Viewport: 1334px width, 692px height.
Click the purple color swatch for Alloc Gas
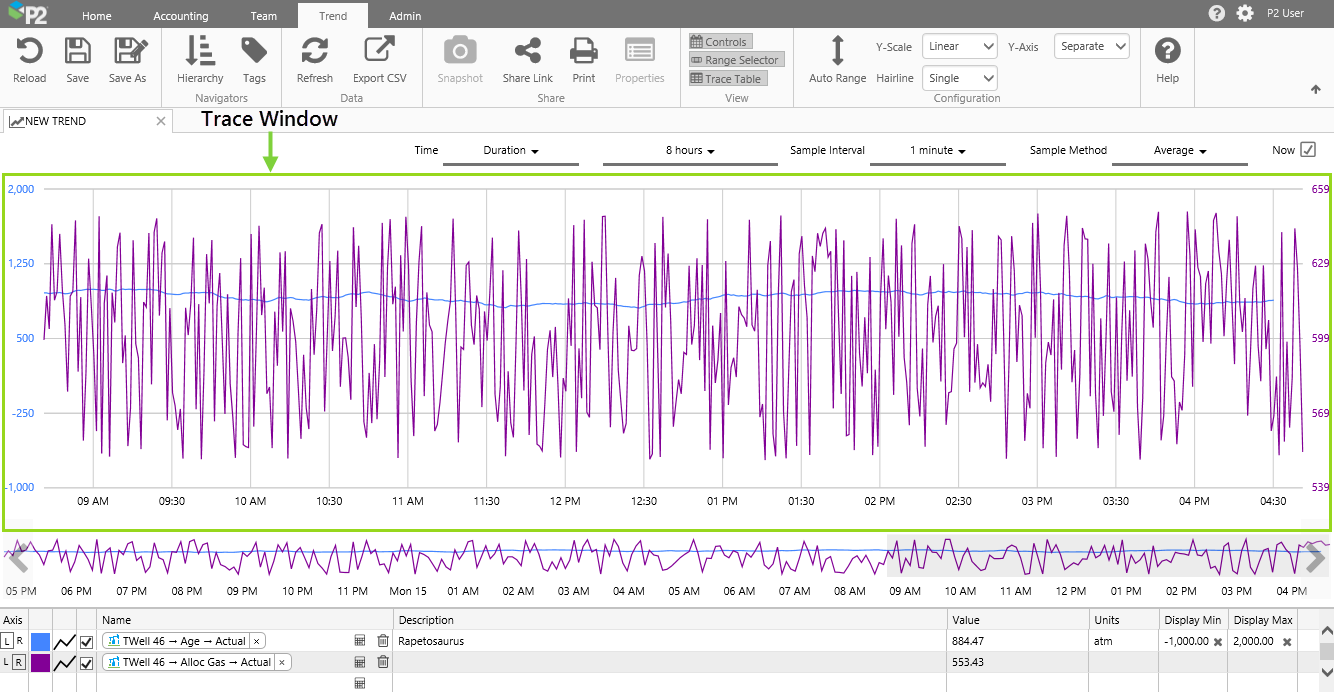click(x=41, y=662)
